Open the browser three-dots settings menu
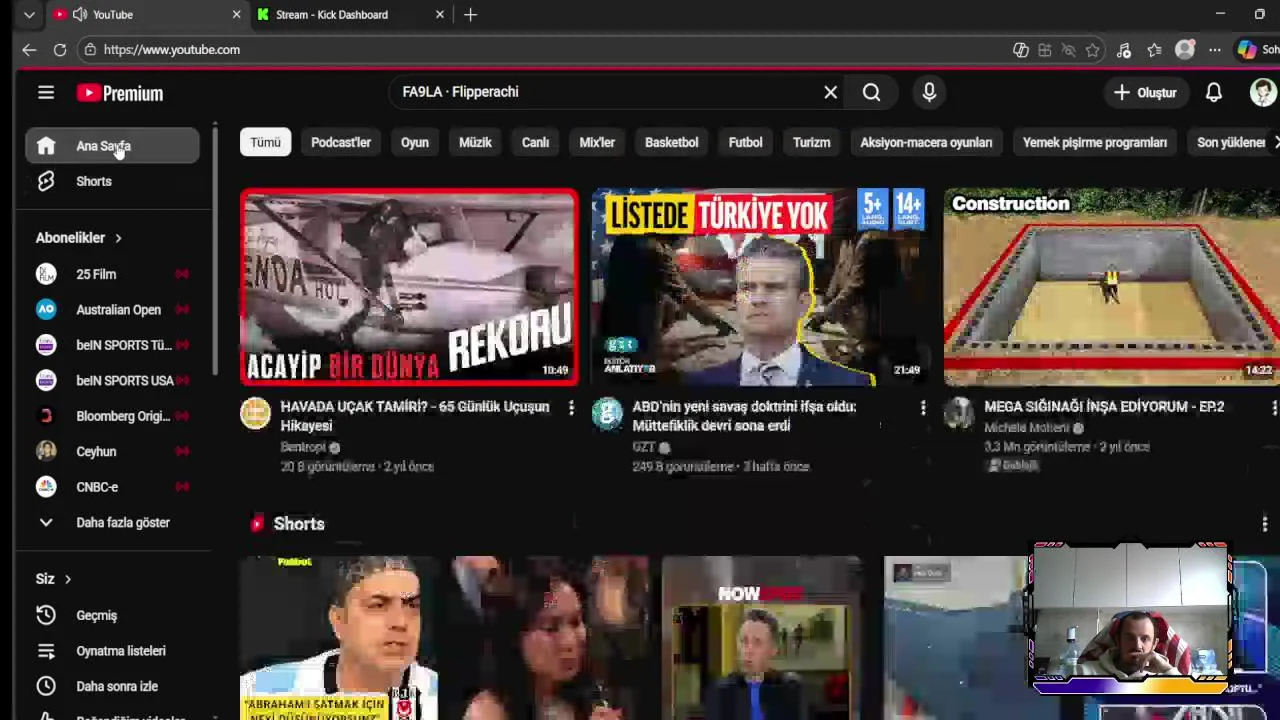Viewport: 1280px width, 720px height. [x=1214, y=50]
